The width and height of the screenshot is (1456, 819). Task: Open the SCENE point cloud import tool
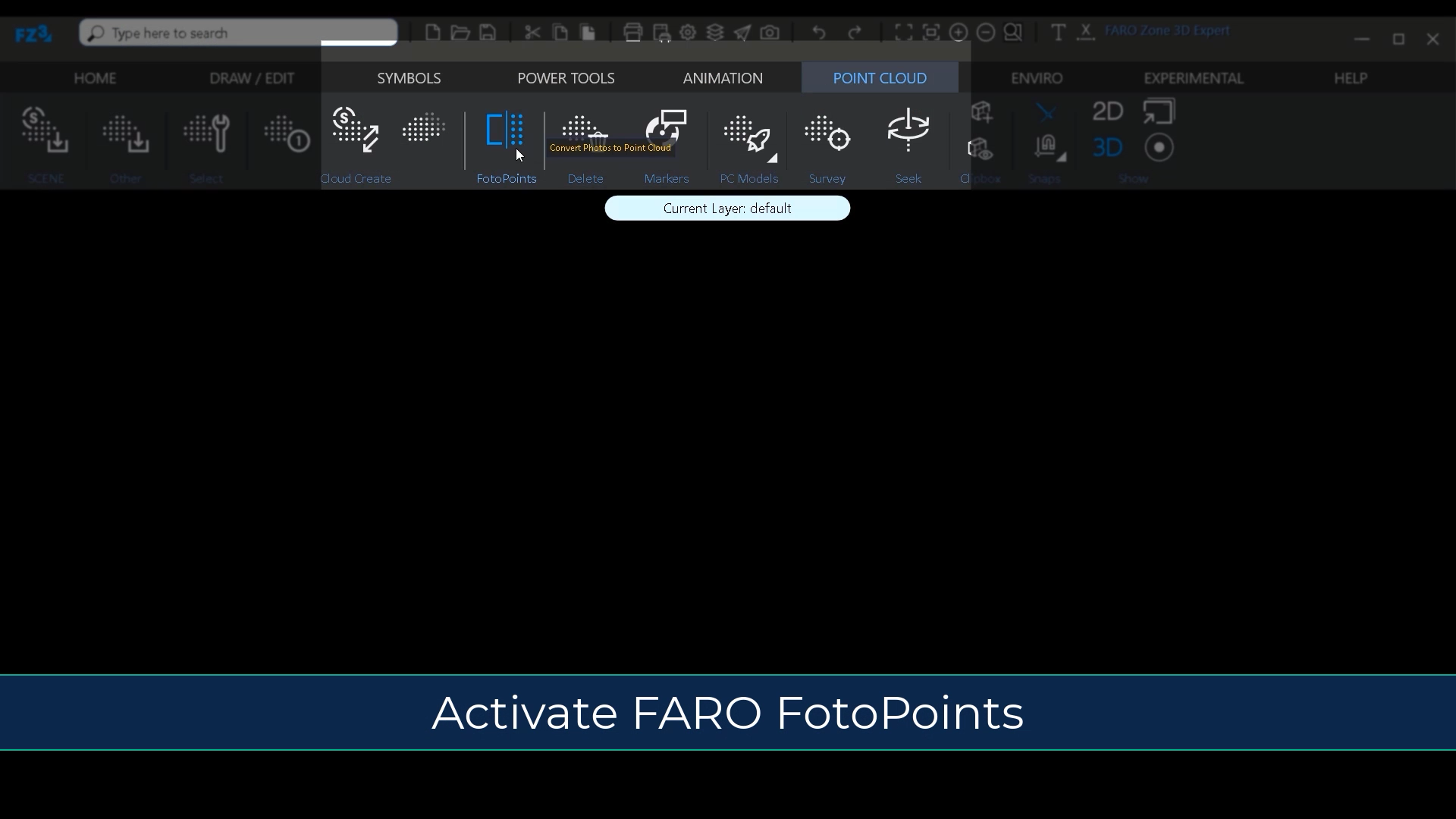click(45, 130)
